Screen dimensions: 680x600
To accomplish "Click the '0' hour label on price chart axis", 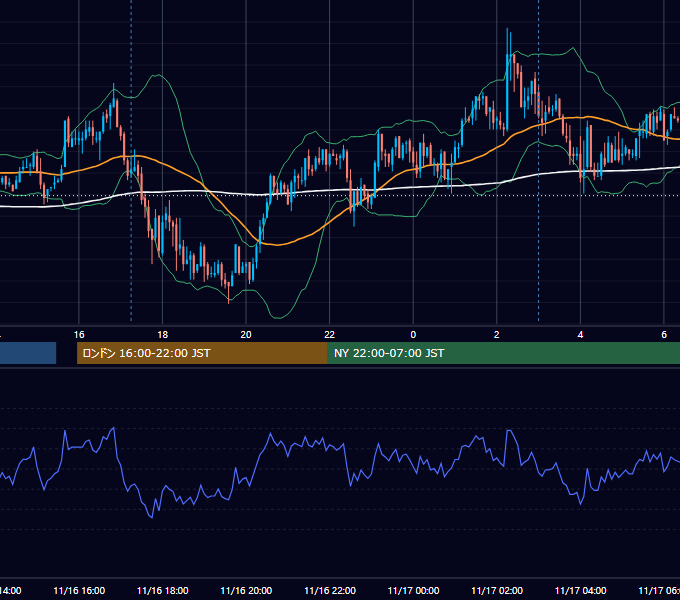I will [413, 335].
